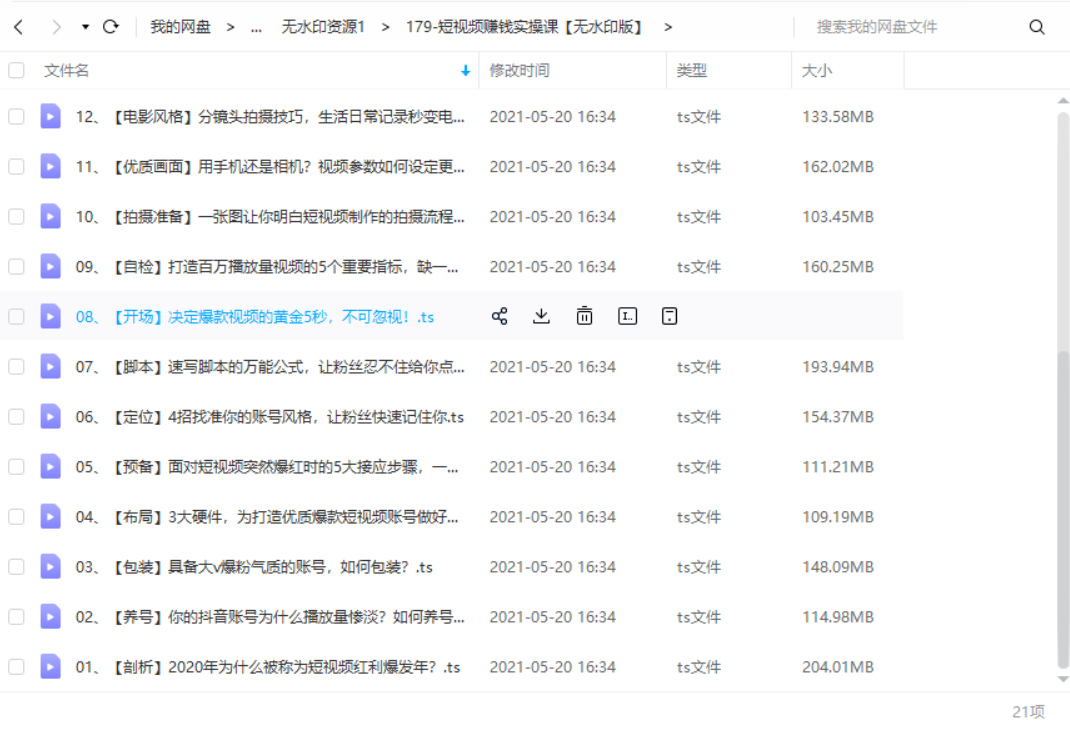Open file name 08、【开场】决定爆款视频的黄金5秒
The image size is (1070, 733).
click(255, 317)
